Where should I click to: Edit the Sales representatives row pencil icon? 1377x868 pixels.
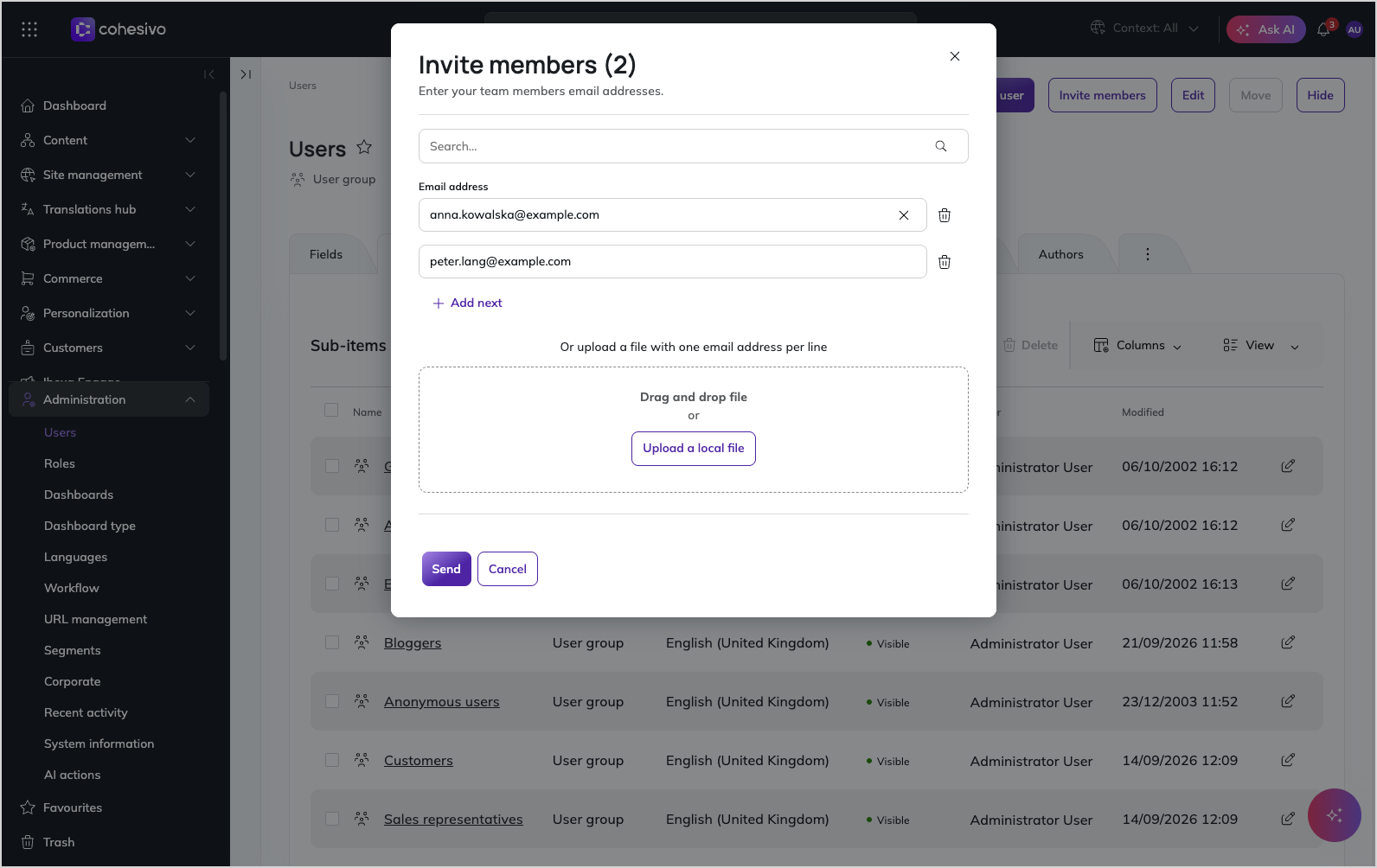click(x=1288, y=819)
